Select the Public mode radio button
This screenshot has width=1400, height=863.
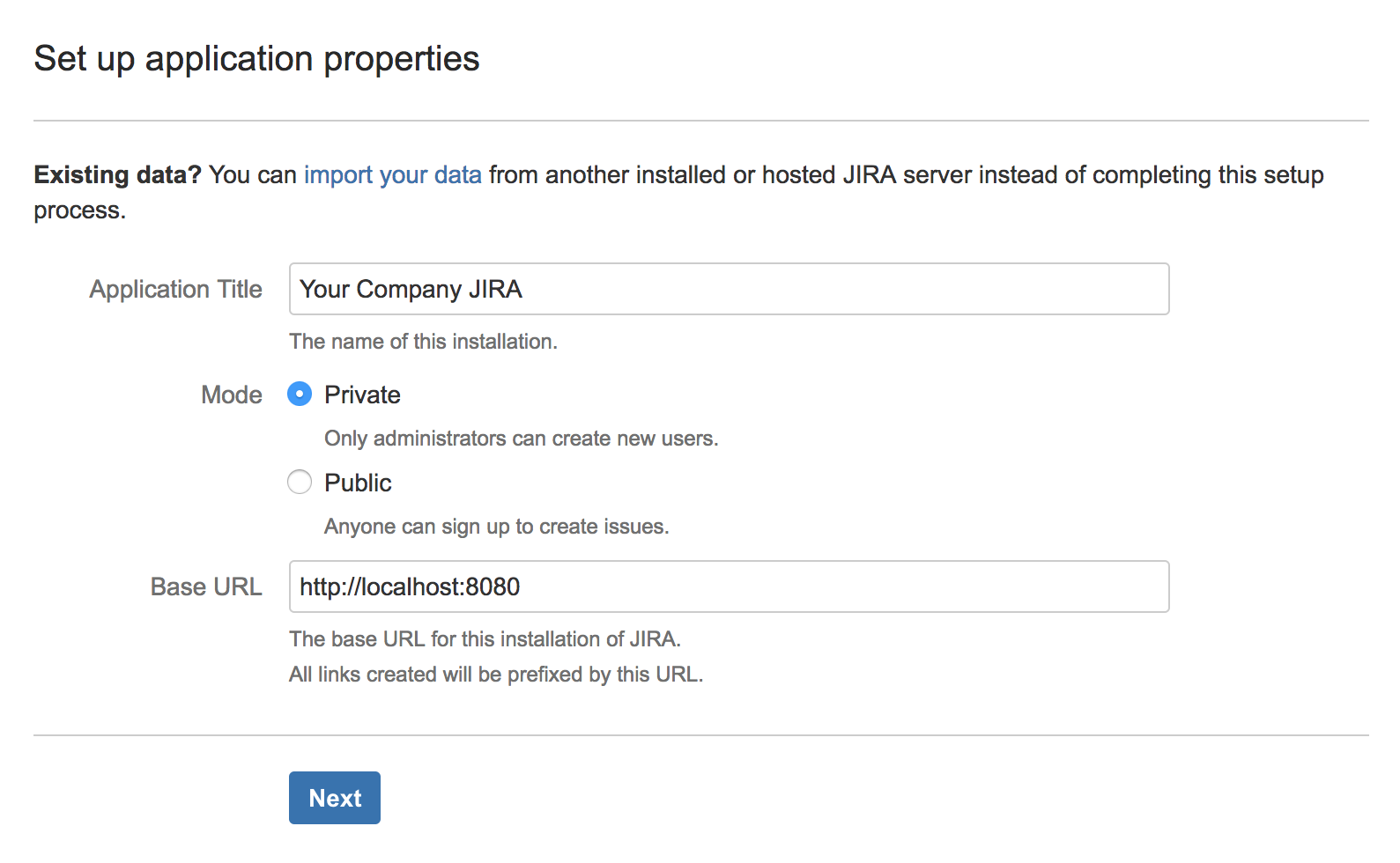[300, 482]
